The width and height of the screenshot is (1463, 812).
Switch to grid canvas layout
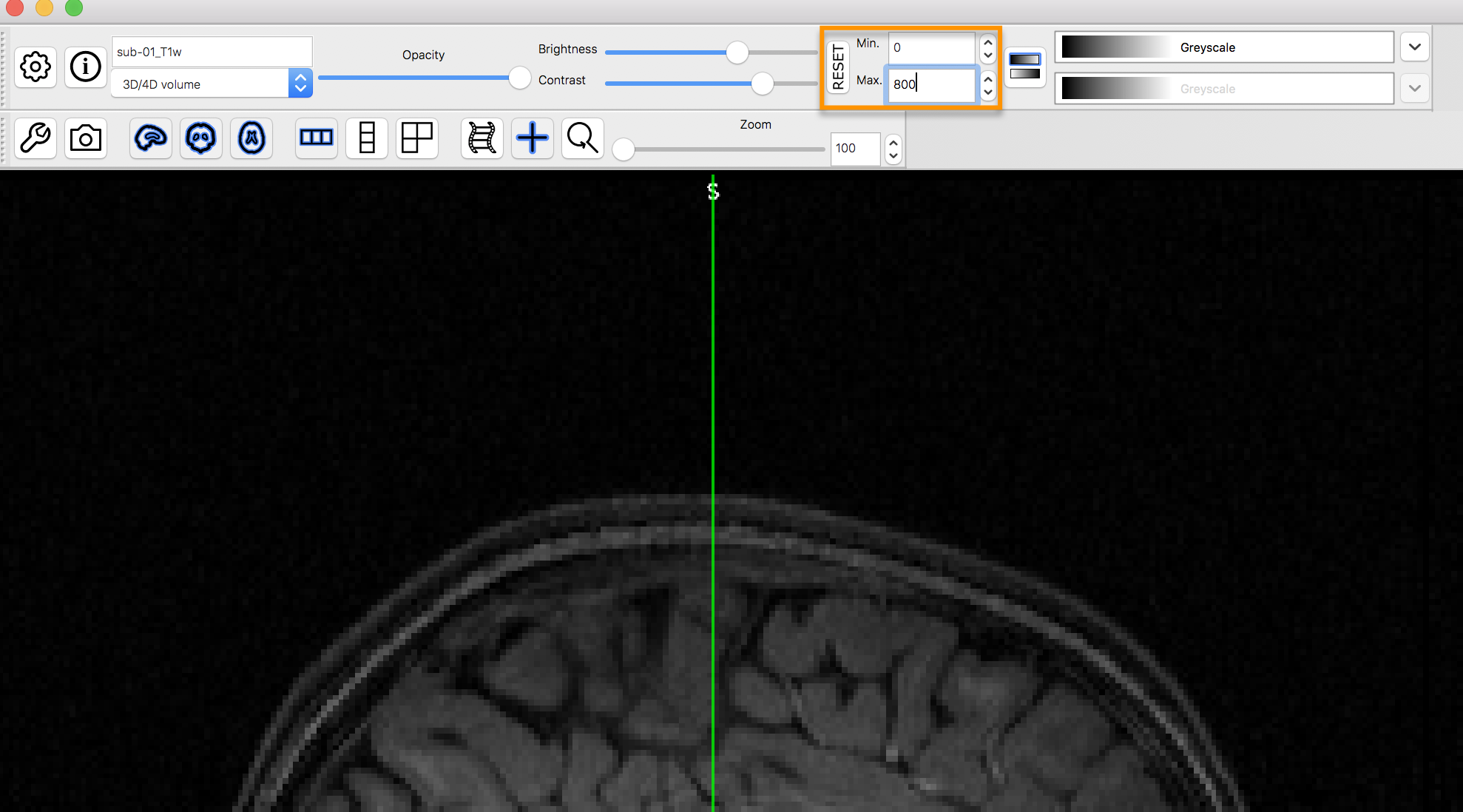pyautogui.click(x=417, y=138)
